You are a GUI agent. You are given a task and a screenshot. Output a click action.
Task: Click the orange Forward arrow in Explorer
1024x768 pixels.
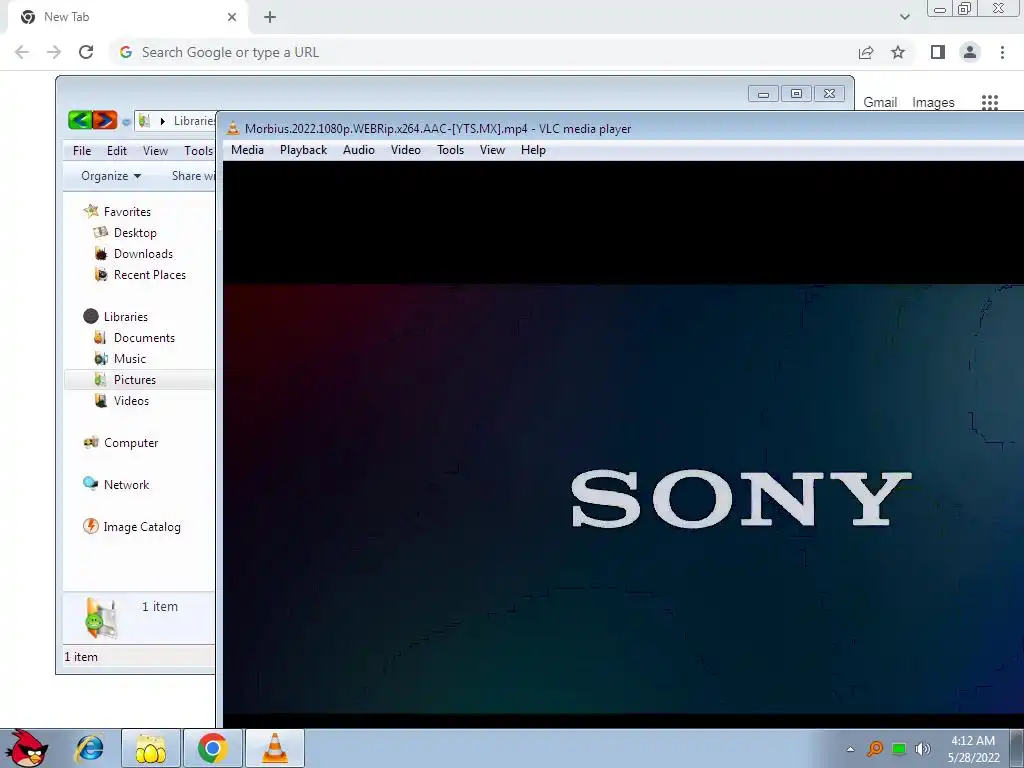pos(104,120)
